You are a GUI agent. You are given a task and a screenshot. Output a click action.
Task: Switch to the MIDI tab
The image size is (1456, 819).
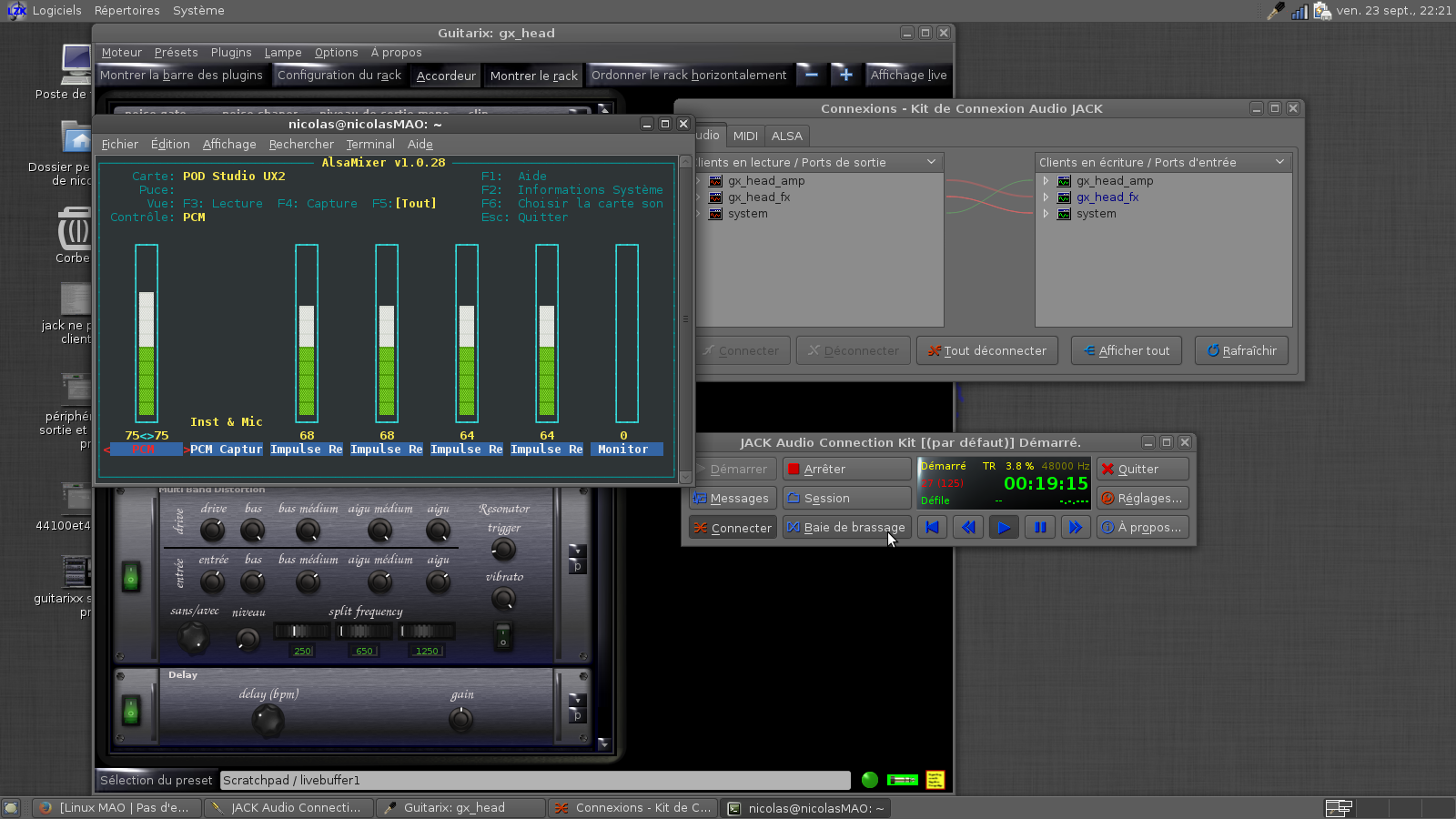tap(745, 136)
